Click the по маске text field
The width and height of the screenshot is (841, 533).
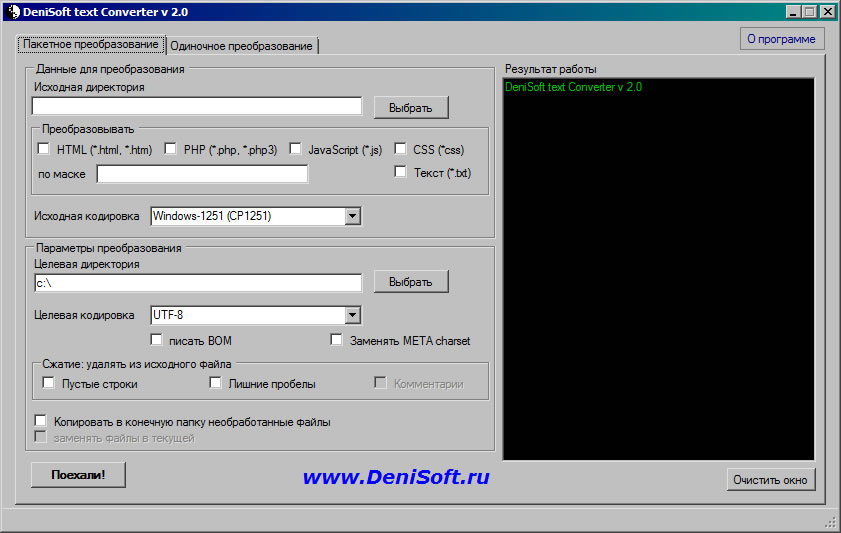(x=202, y=175)
